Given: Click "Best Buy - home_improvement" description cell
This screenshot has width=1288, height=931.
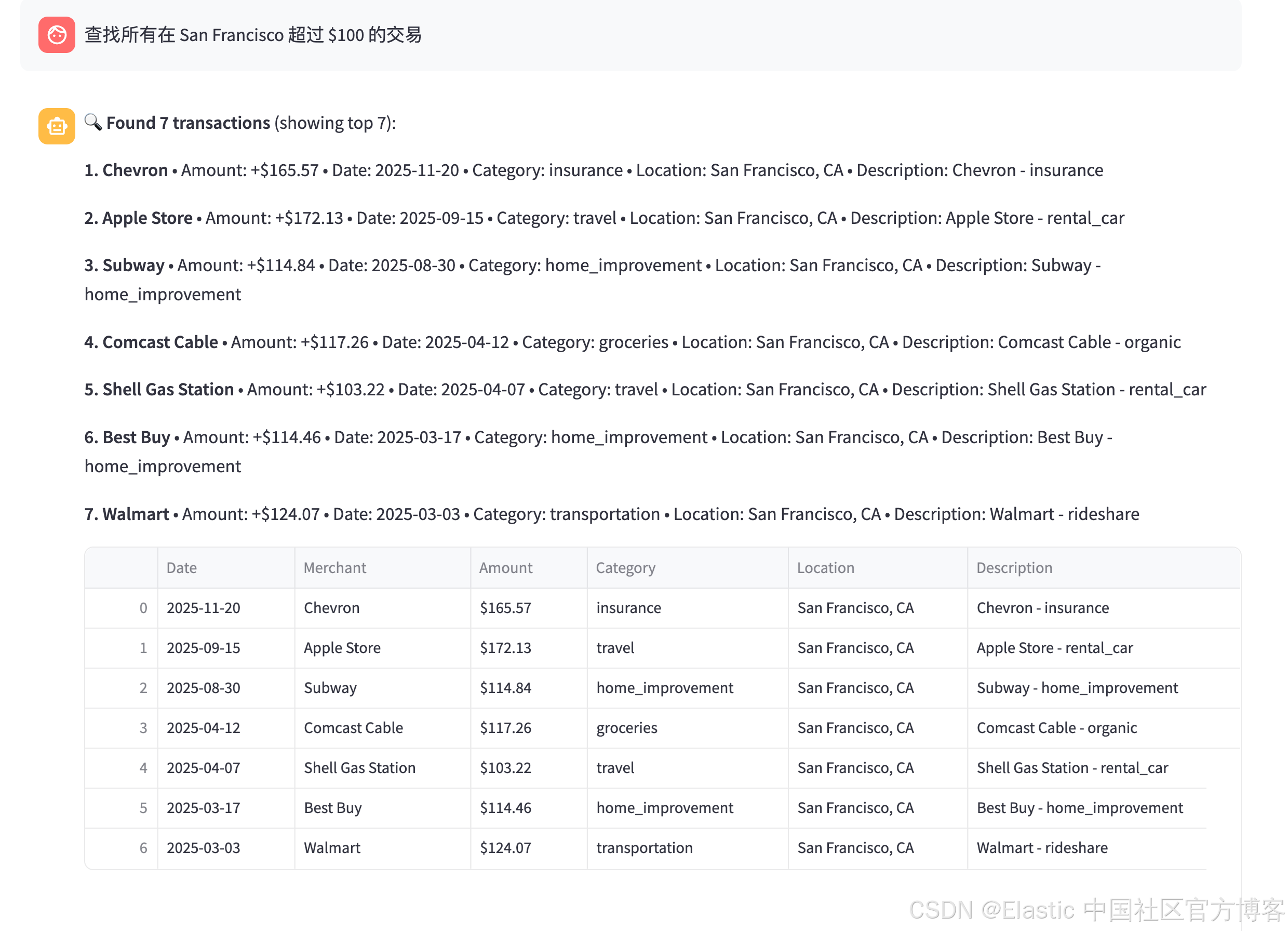Looking at the screenshot, I should pyautogui.click(x=1104, y=808).
